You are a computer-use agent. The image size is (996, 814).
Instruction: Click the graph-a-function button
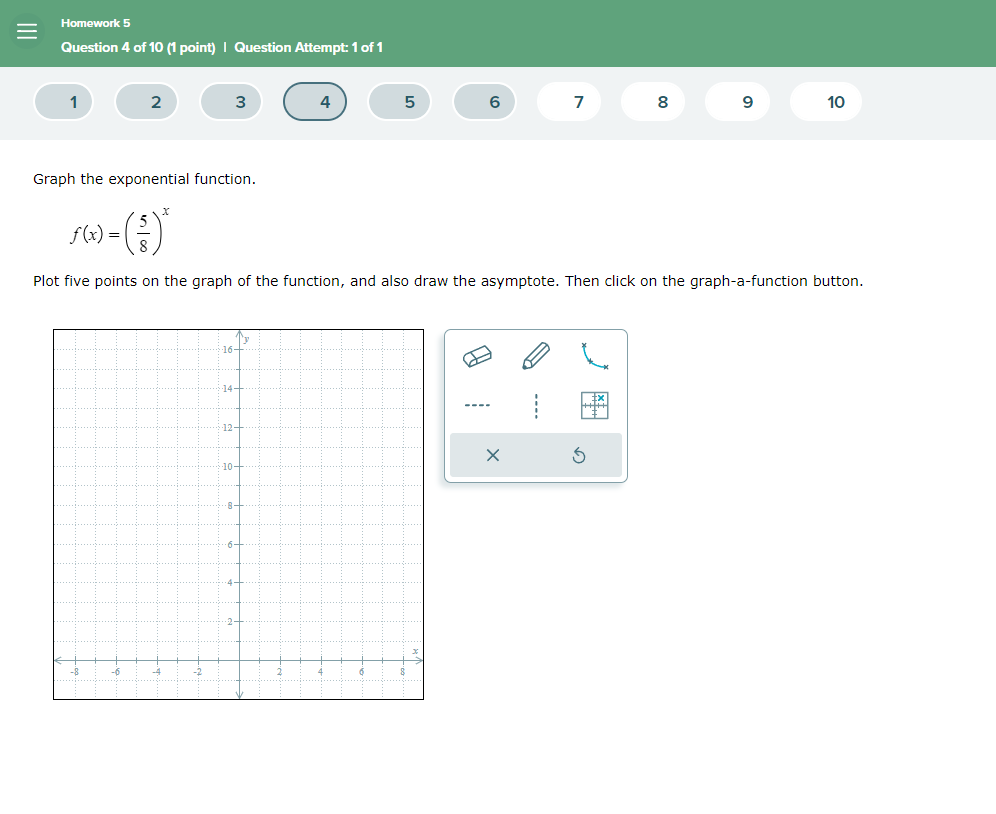tap(595, 404)
